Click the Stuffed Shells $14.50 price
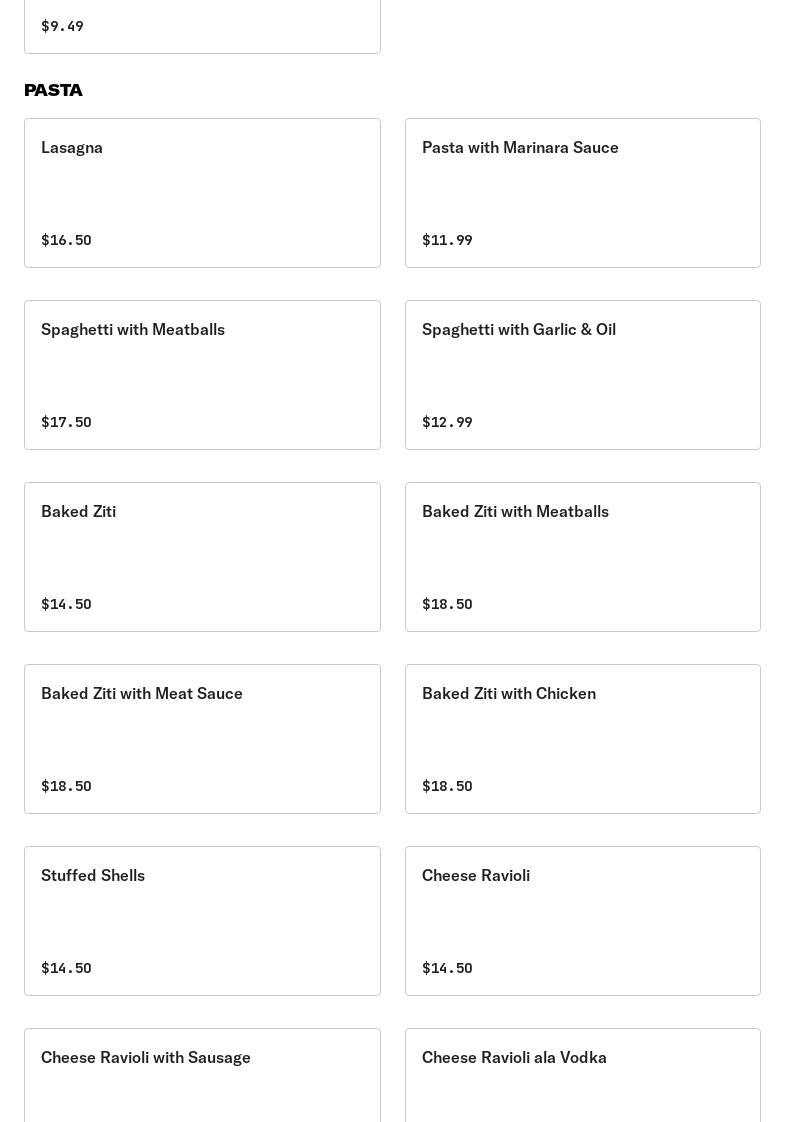785x1122 pixels. pos(66,968)
